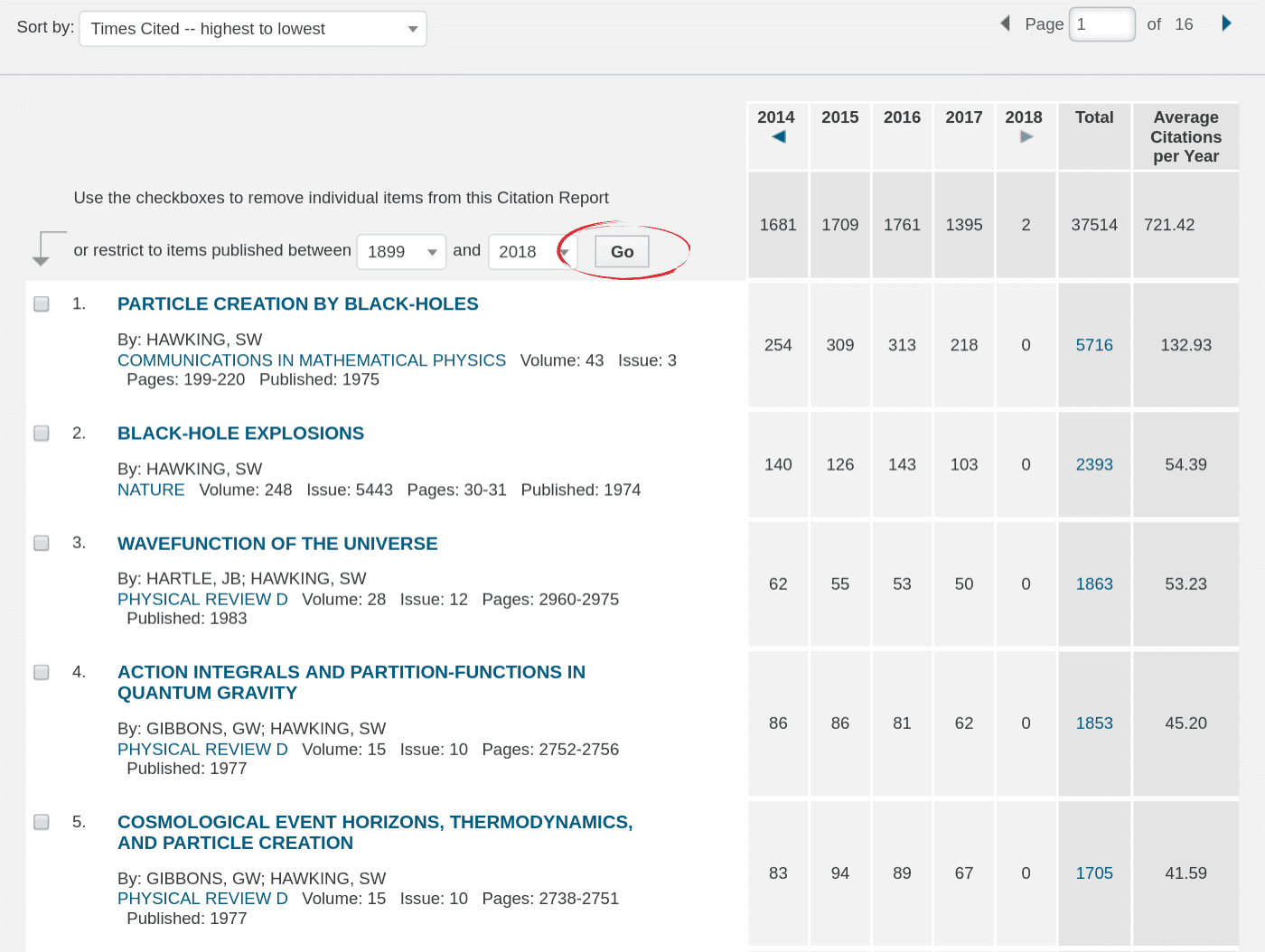Shift citation years later using 2018 column arrow

click(x=1026, y=136)
